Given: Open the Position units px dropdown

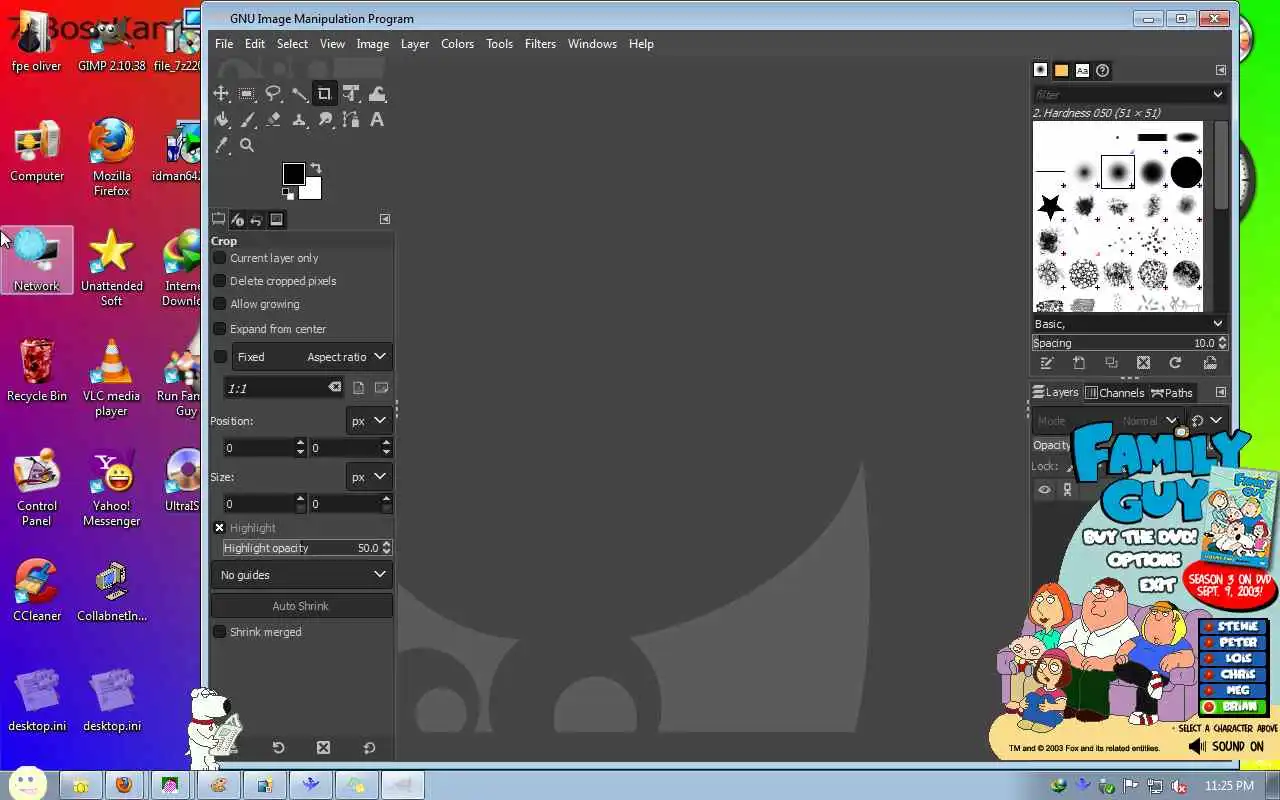Looking at the screenshot, I should point(369,421).
